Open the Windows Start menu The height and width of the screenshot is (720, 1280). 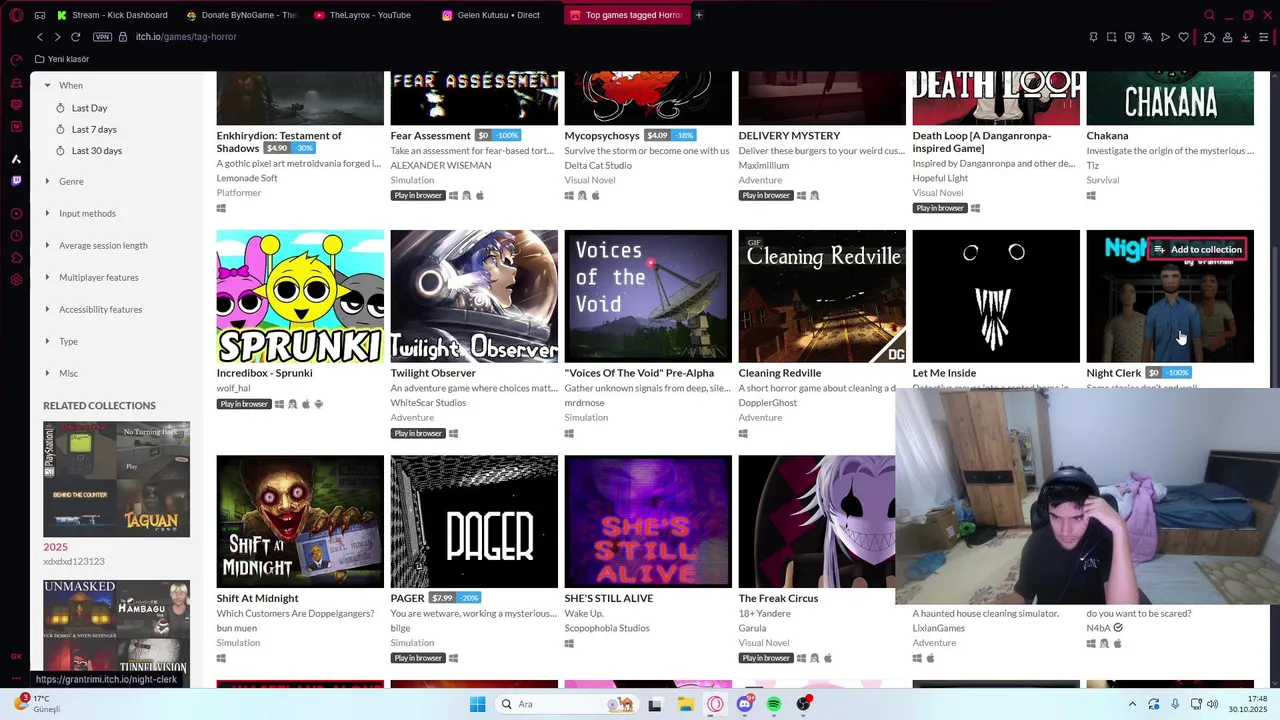pos(478,704)
